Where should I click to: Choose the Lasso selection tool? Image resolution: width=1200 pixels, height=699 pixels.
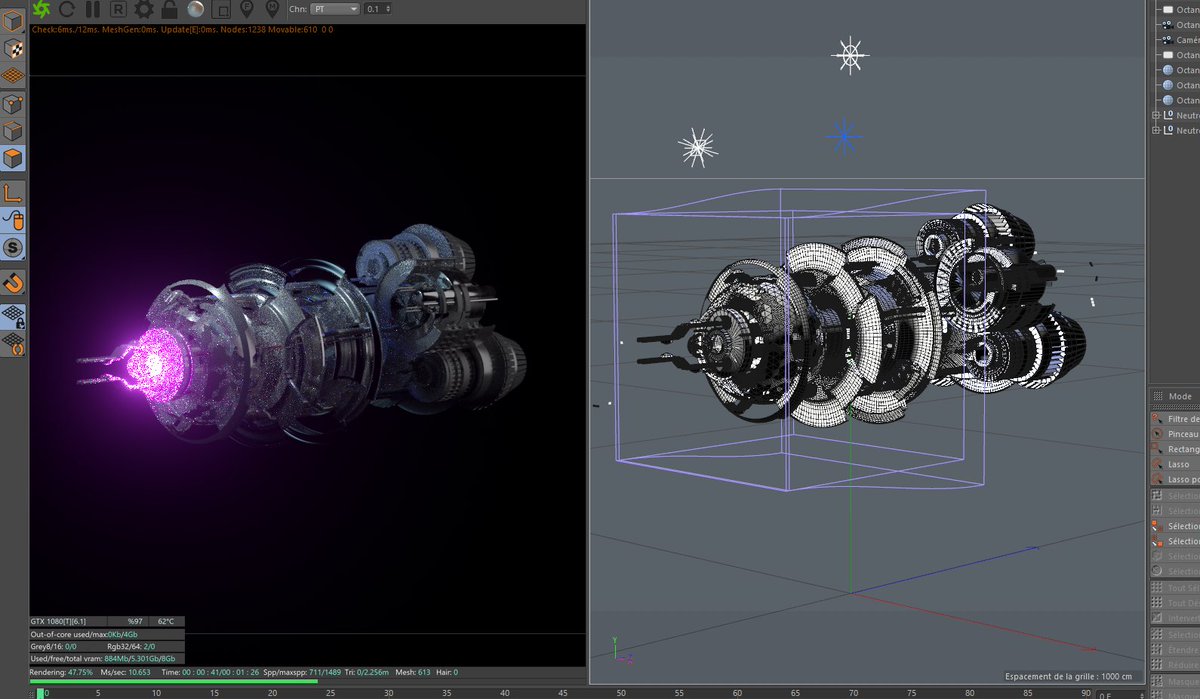pyautogui.click(x=1176, y=464)
